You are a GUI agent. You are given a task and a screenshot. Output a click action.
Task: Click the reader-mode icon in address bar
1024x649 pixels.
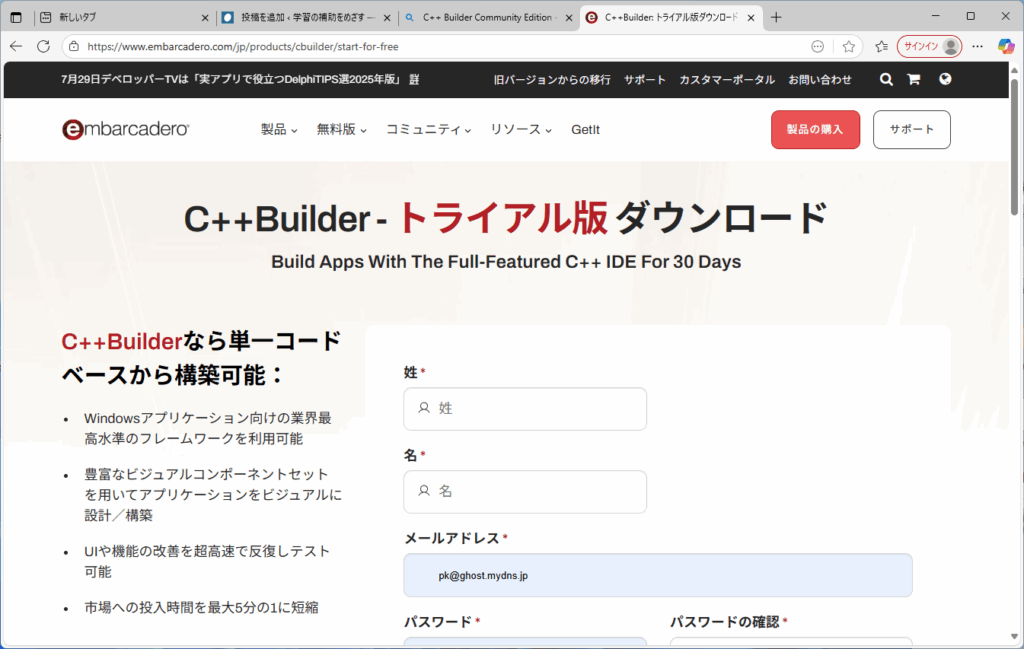818,46
